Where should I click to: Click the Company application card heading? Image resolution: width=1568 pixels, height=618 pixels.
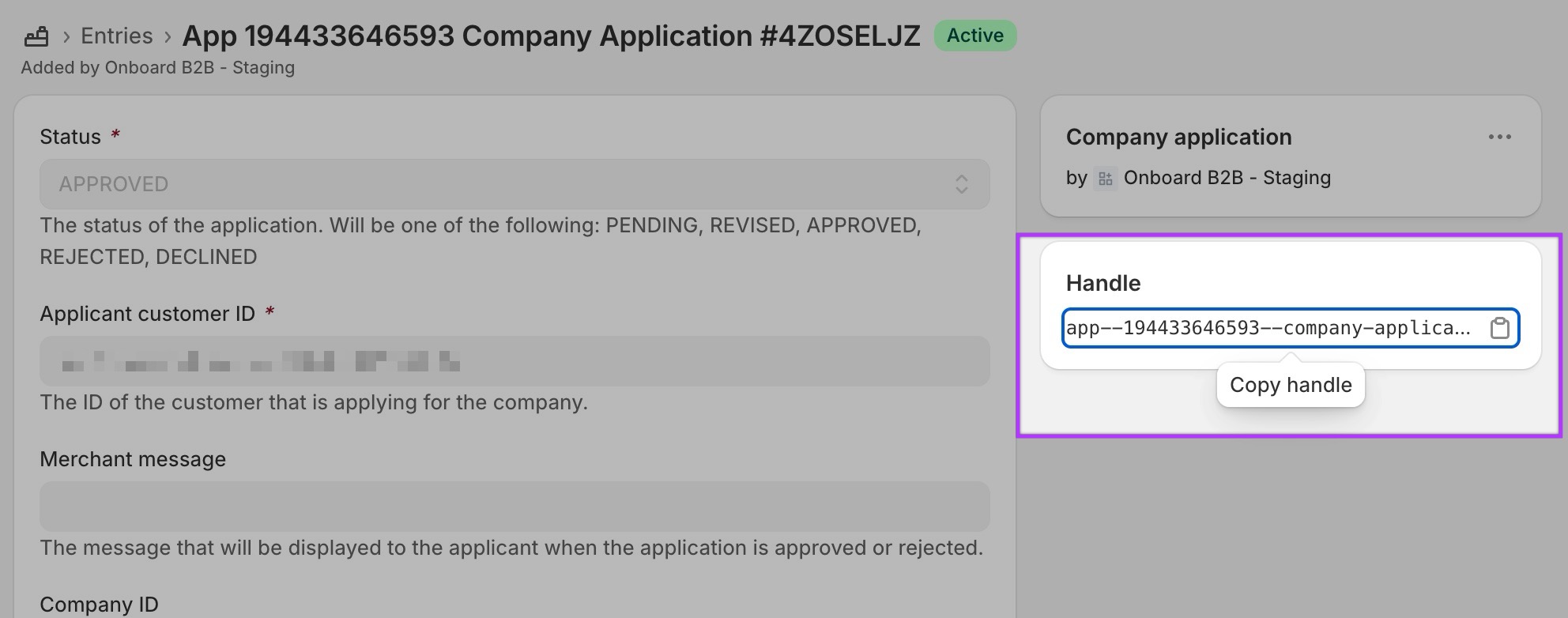pyautogui.click(x=1178, y=137)
